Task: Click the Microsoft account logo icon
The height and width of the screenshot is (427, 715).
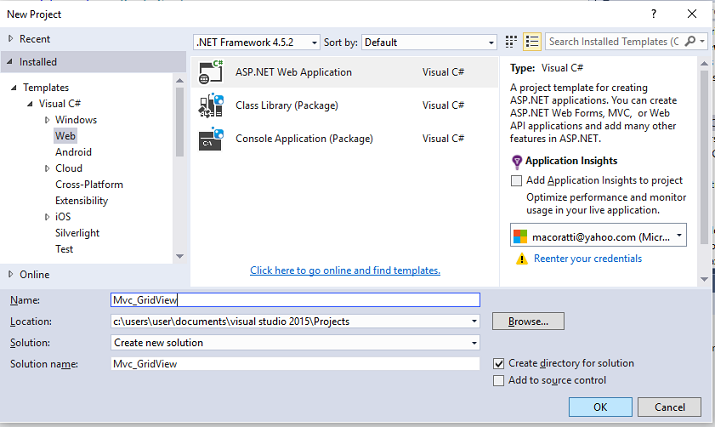Action: click(x=520, y=237)
